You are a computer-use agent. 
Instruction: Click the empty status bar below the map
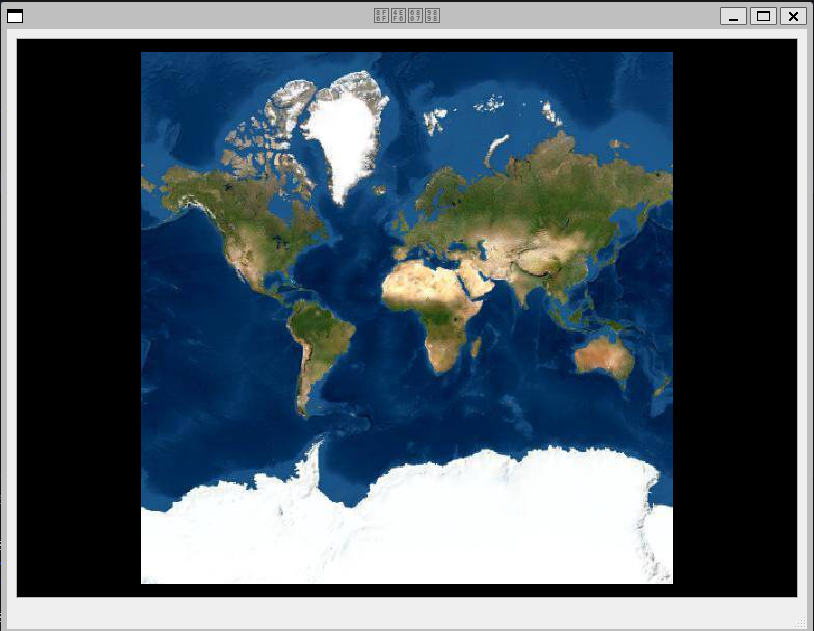coord(400,611)
